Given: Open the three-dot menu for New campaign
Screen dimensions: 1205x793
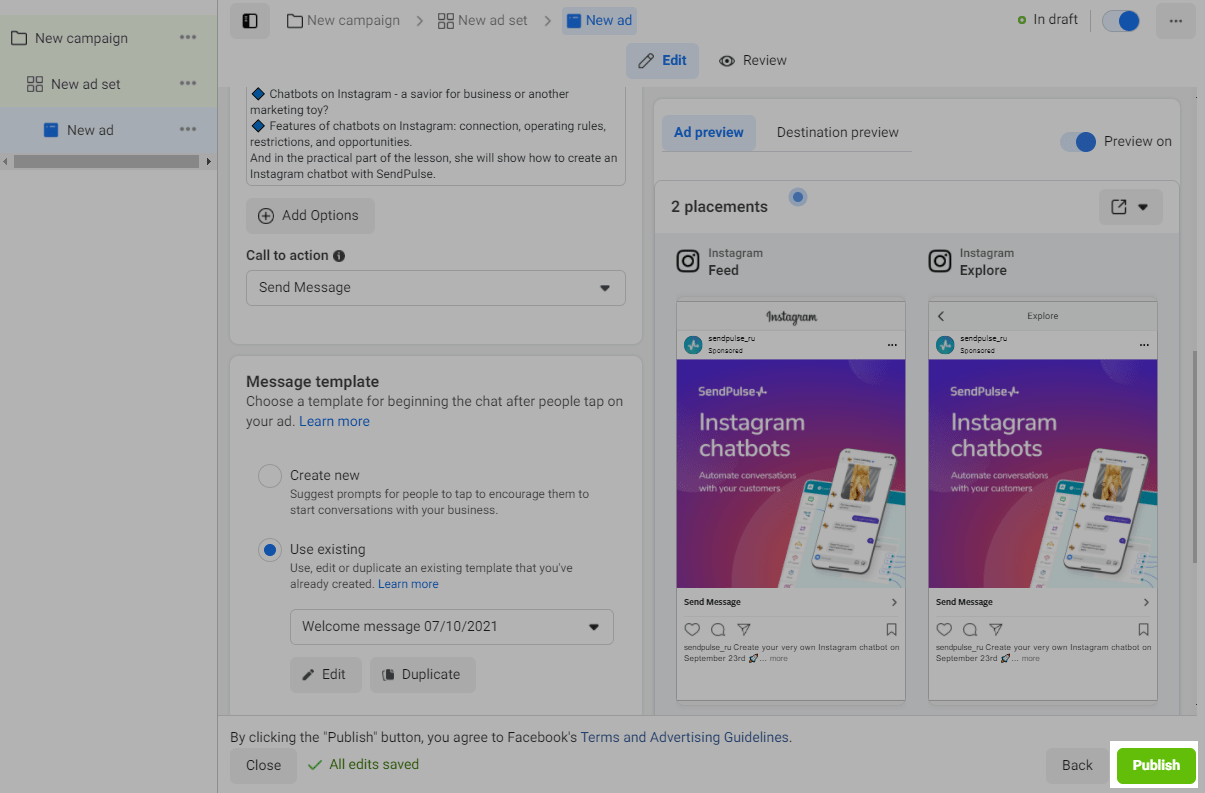Looking at the screenshot, I should click(188, 38).
